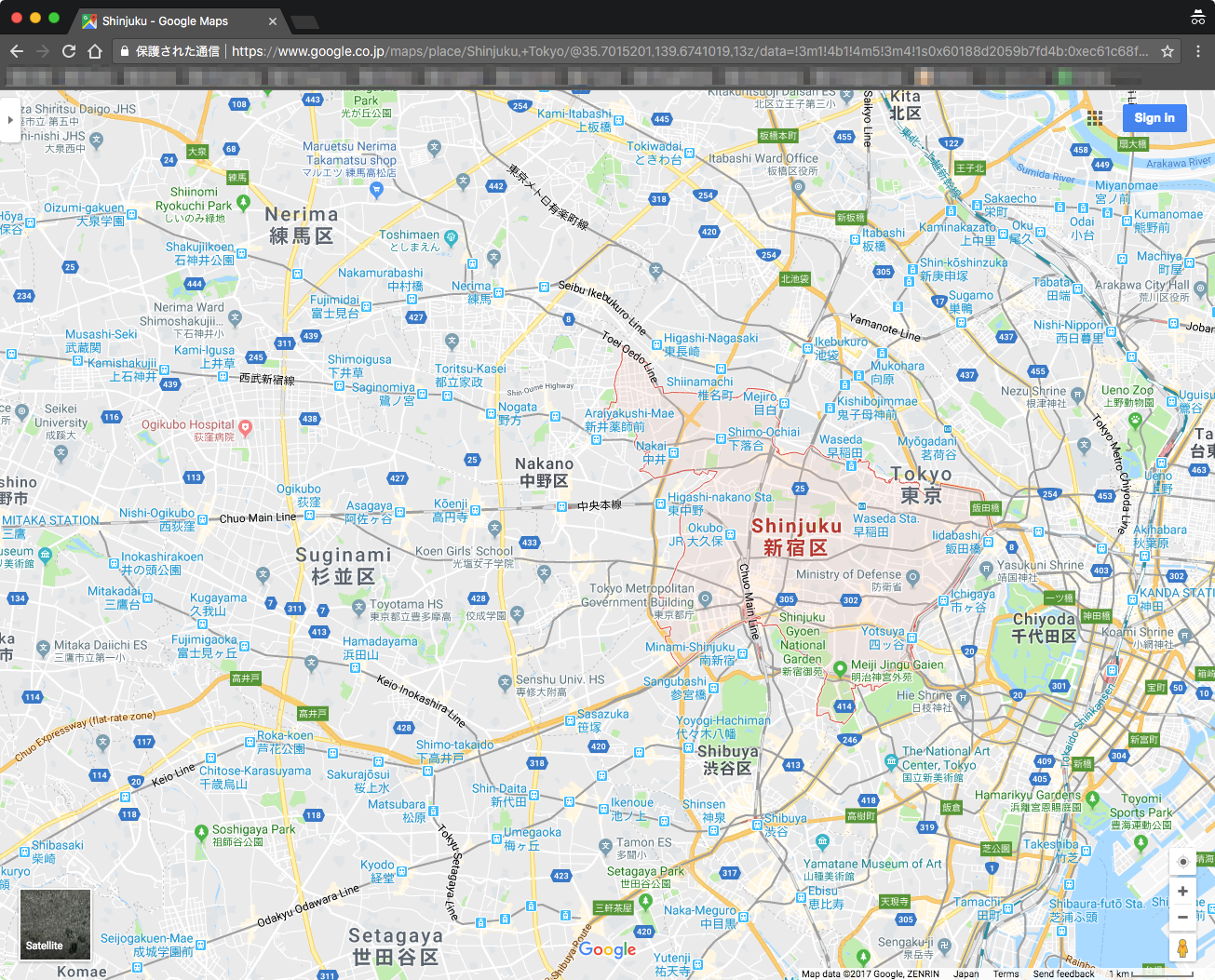Bookmark this page with the star
Viewport: 1215px width, 980px height.
(1168, 51)
